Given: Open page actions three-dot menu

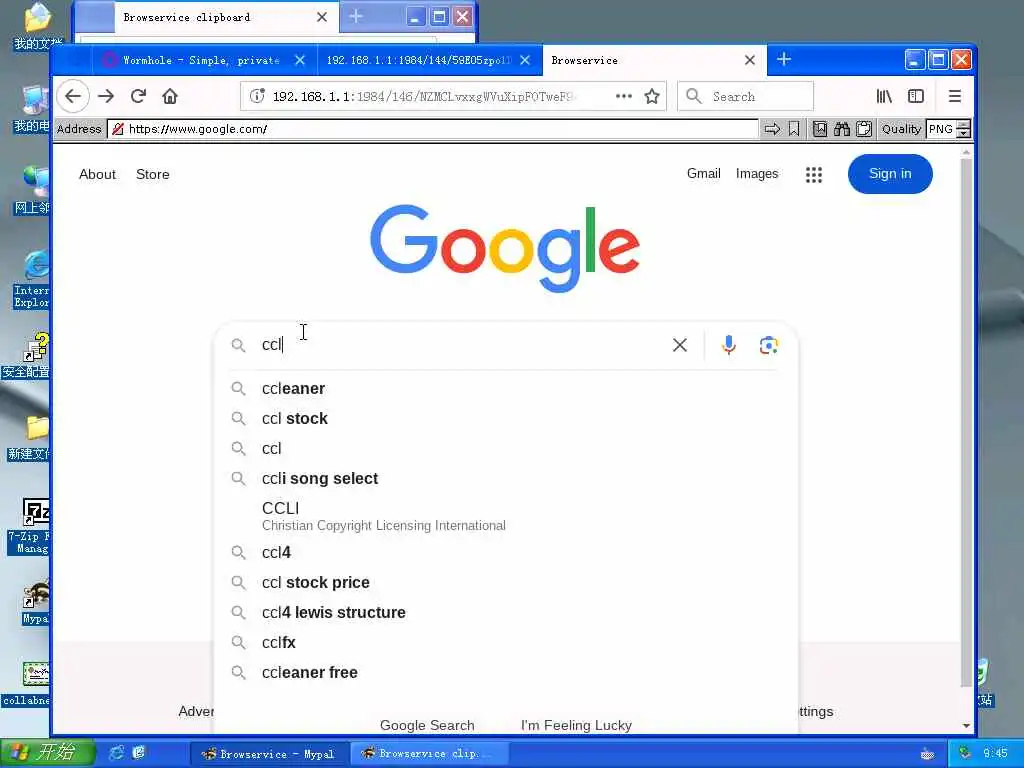Looking at the screenshot, I should click(624, 97).
